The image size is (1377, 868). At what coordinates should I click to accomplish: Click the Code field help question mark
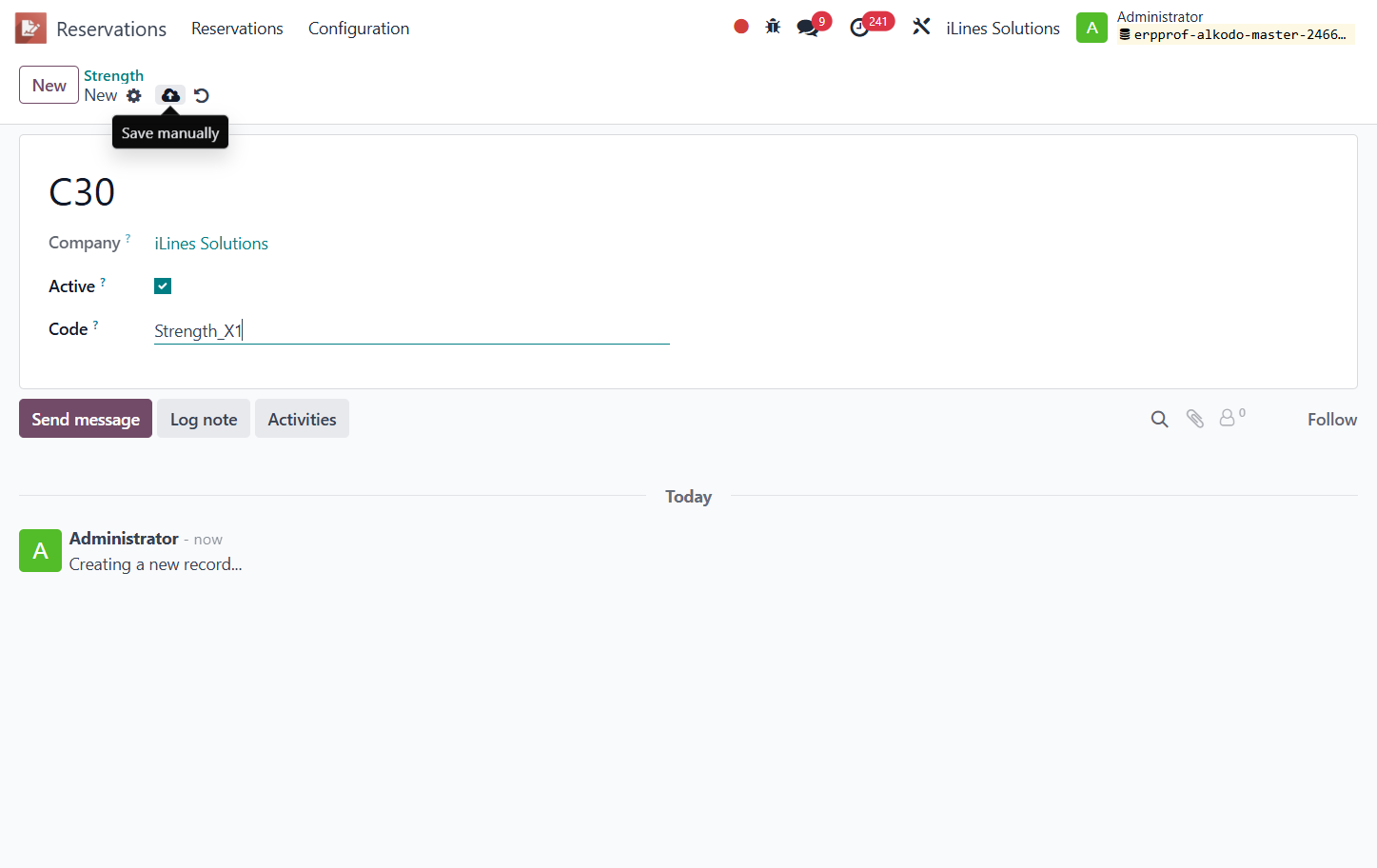tap(95, 325)
